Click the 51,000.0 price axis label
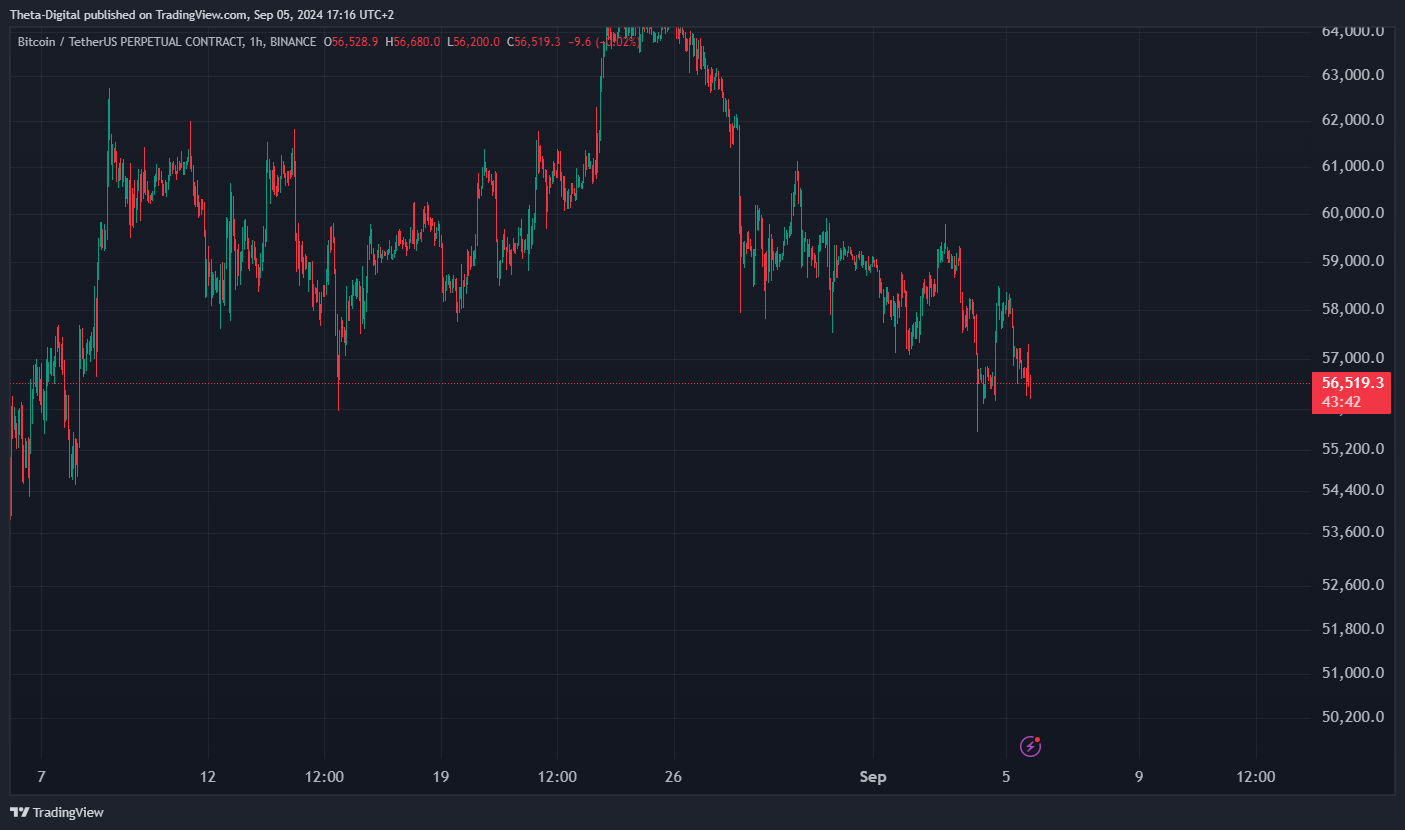1405x830 pixels. point(1353,673)
